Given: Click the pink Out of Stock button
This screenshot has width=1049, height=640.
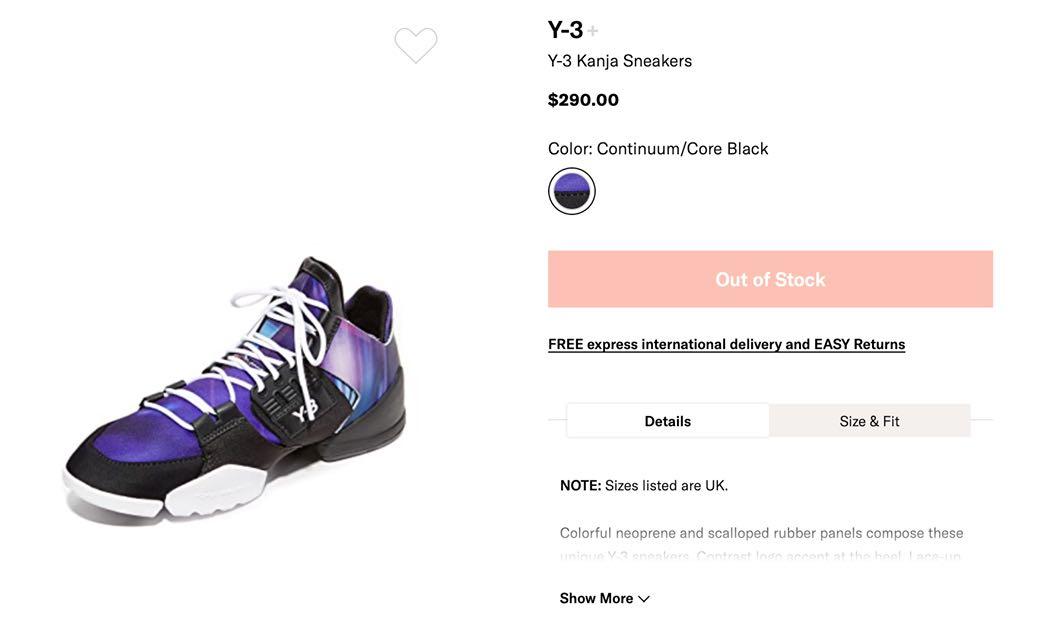Looking at the screenshot, I should point(770,279).
